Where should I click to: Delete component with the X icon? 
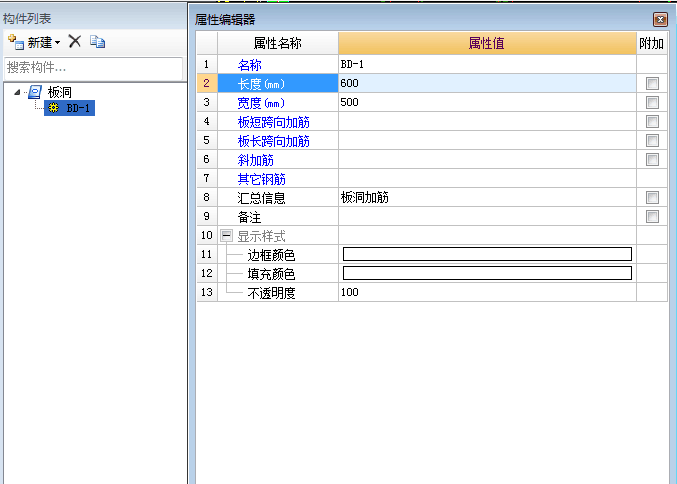click(x=75, y=41)
